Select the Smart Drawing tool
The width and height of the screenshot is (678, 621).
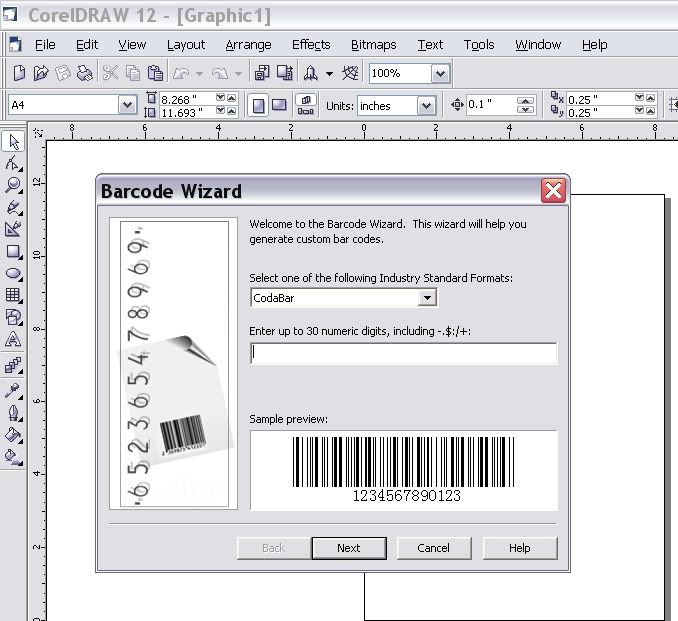coord(13,229)
